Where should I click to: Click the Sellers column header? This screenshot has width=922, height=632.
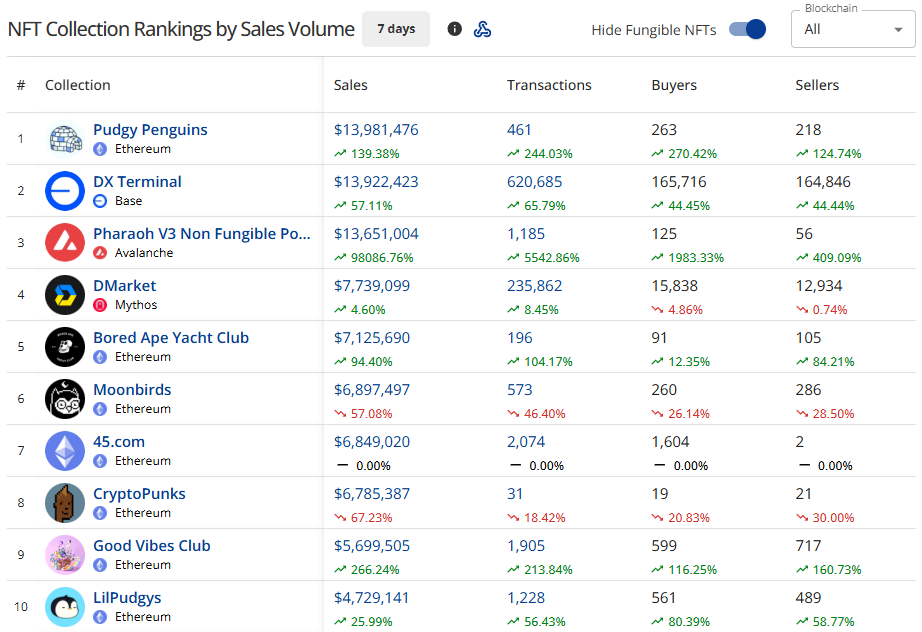(817, 85)
